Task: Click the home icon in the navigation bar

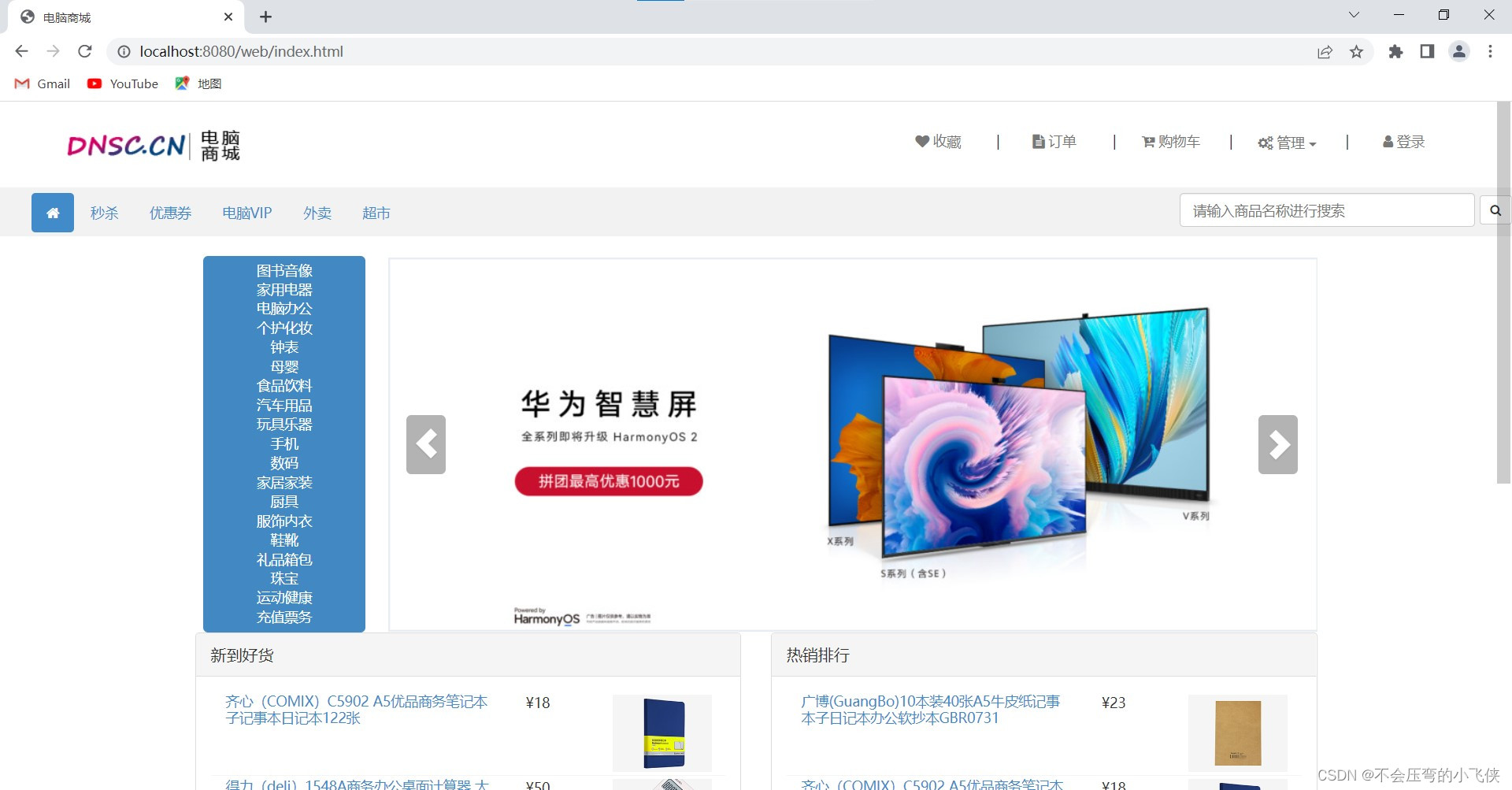Action: click(x=53, y=213)
